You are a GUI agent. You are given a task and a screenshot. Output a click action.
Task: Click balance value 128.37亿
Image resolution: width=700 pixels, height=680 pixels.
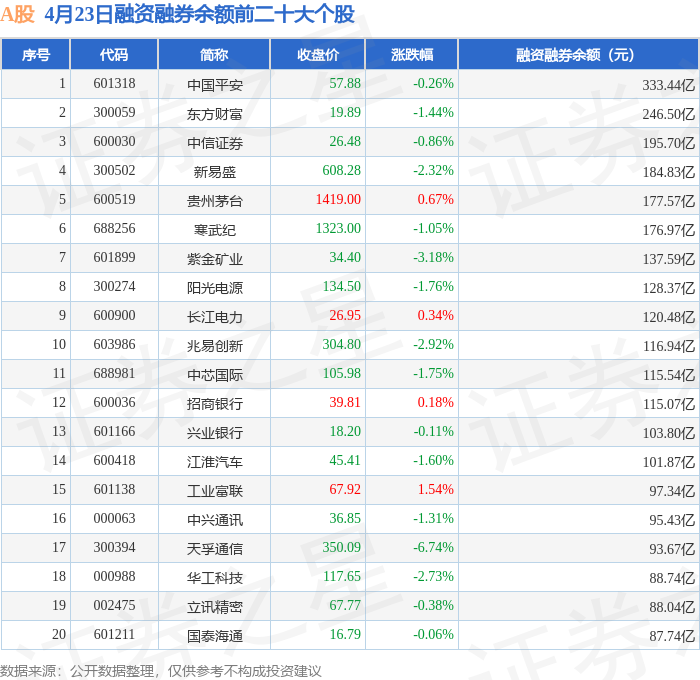pyautogui.click(x=668, y=288)
